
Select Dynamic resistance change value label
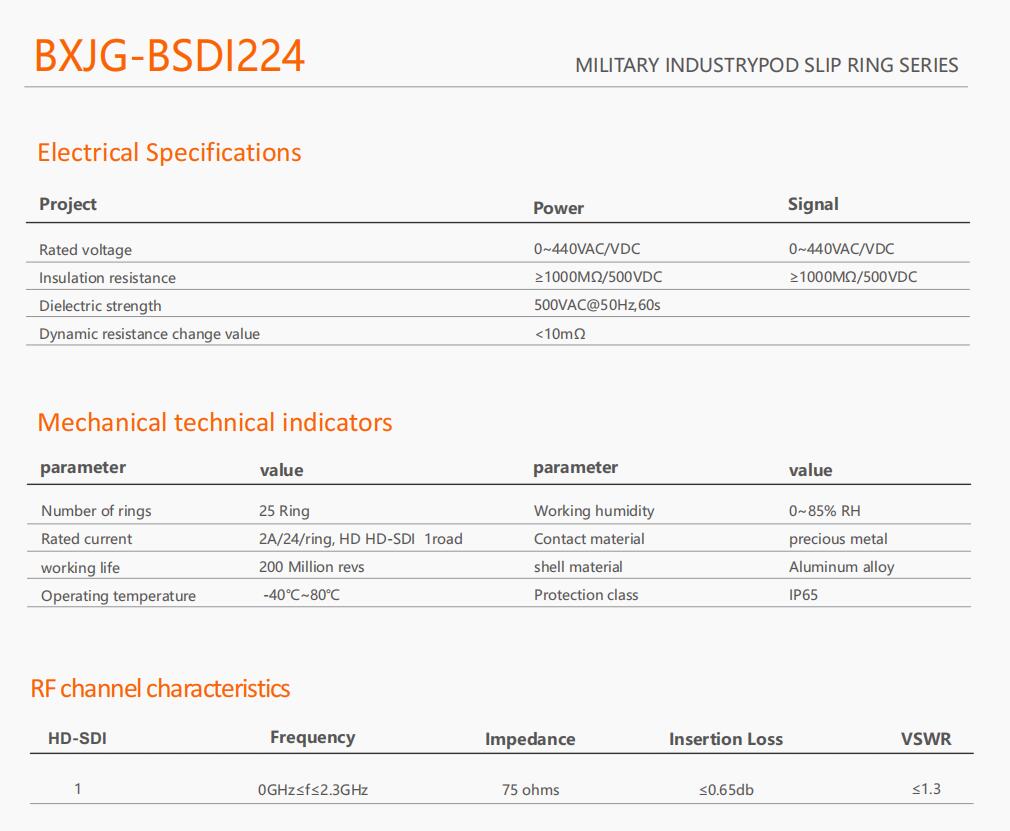click(x=149, y=334)
